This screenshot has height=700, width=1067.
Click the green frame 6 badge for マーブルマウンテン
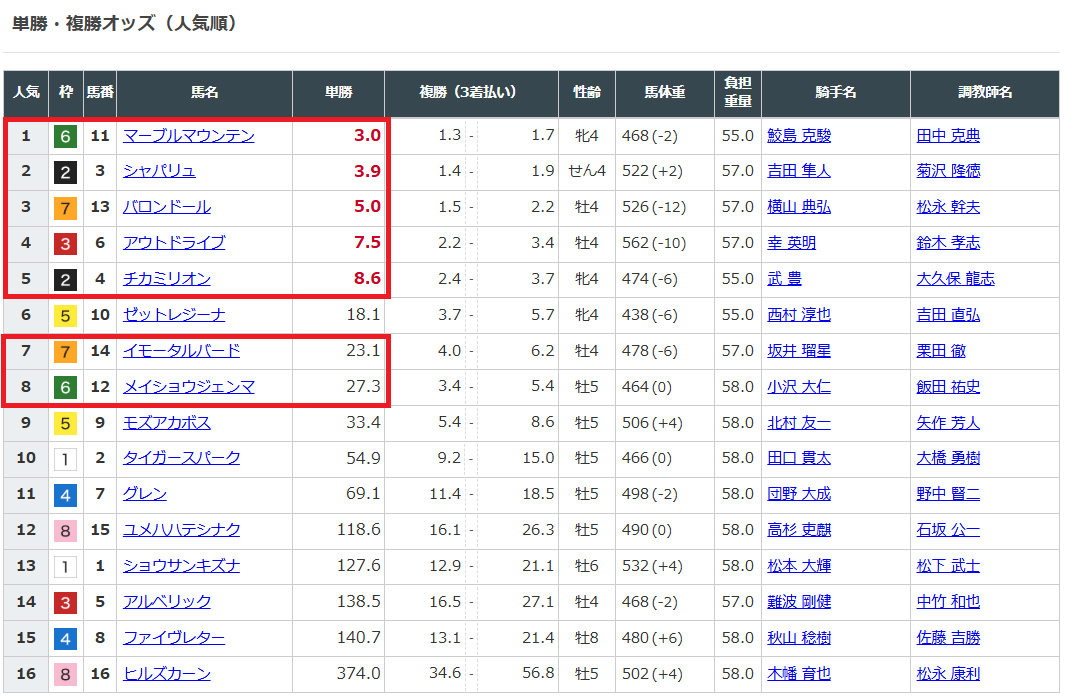pyautogui.click(x=65, y=136)
